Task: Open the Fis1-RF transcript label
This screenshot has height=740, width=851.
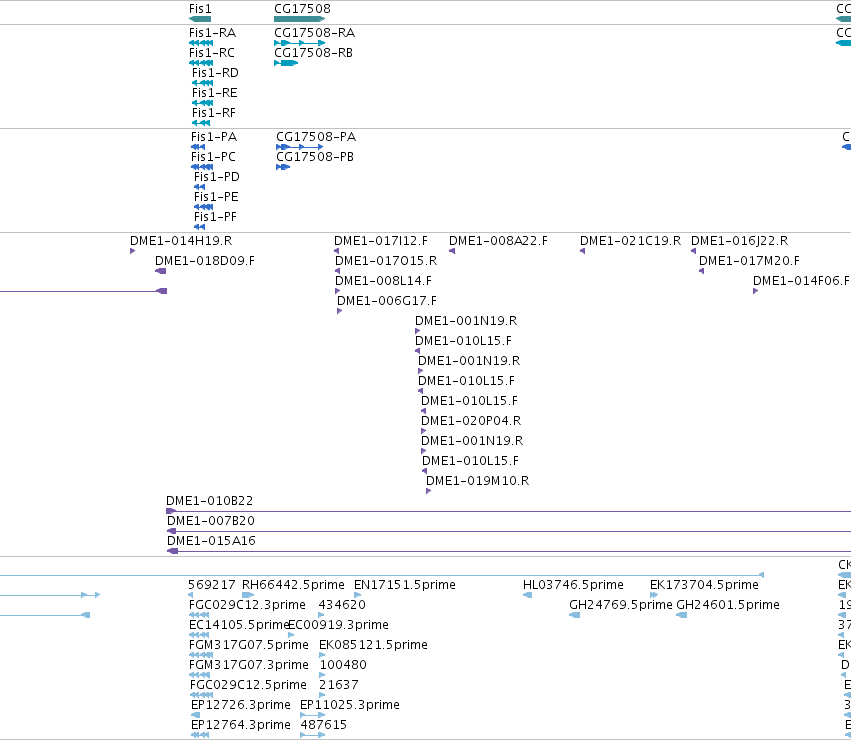Action: tap(214, 113)
